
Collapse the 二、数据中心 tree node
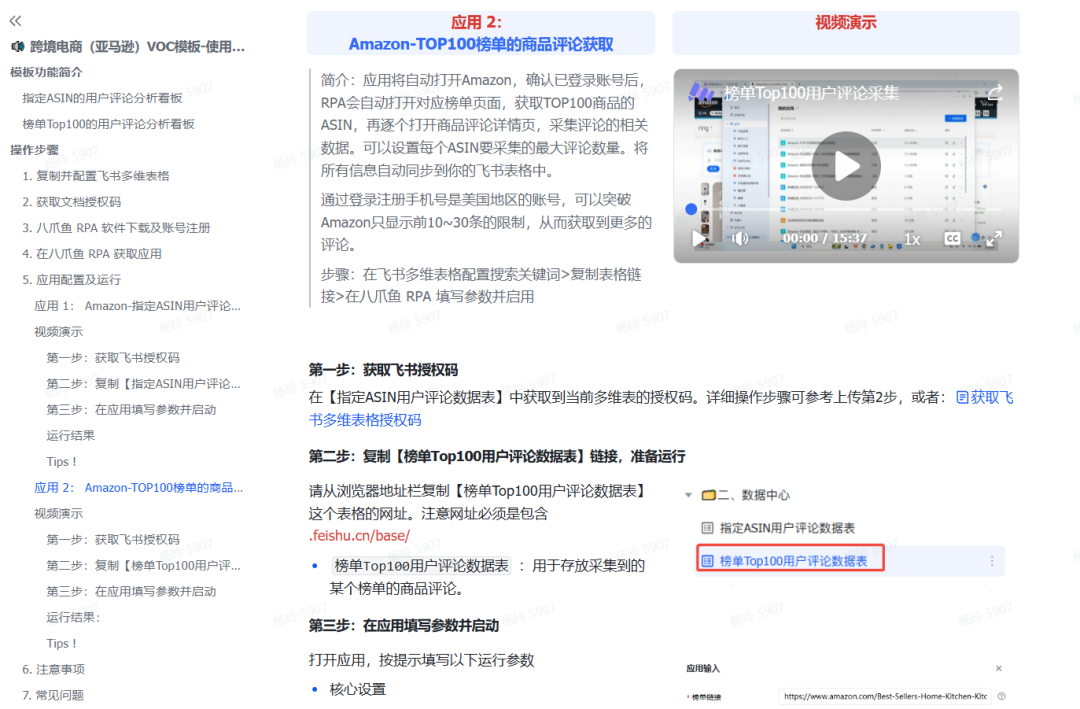pos(688,493)
